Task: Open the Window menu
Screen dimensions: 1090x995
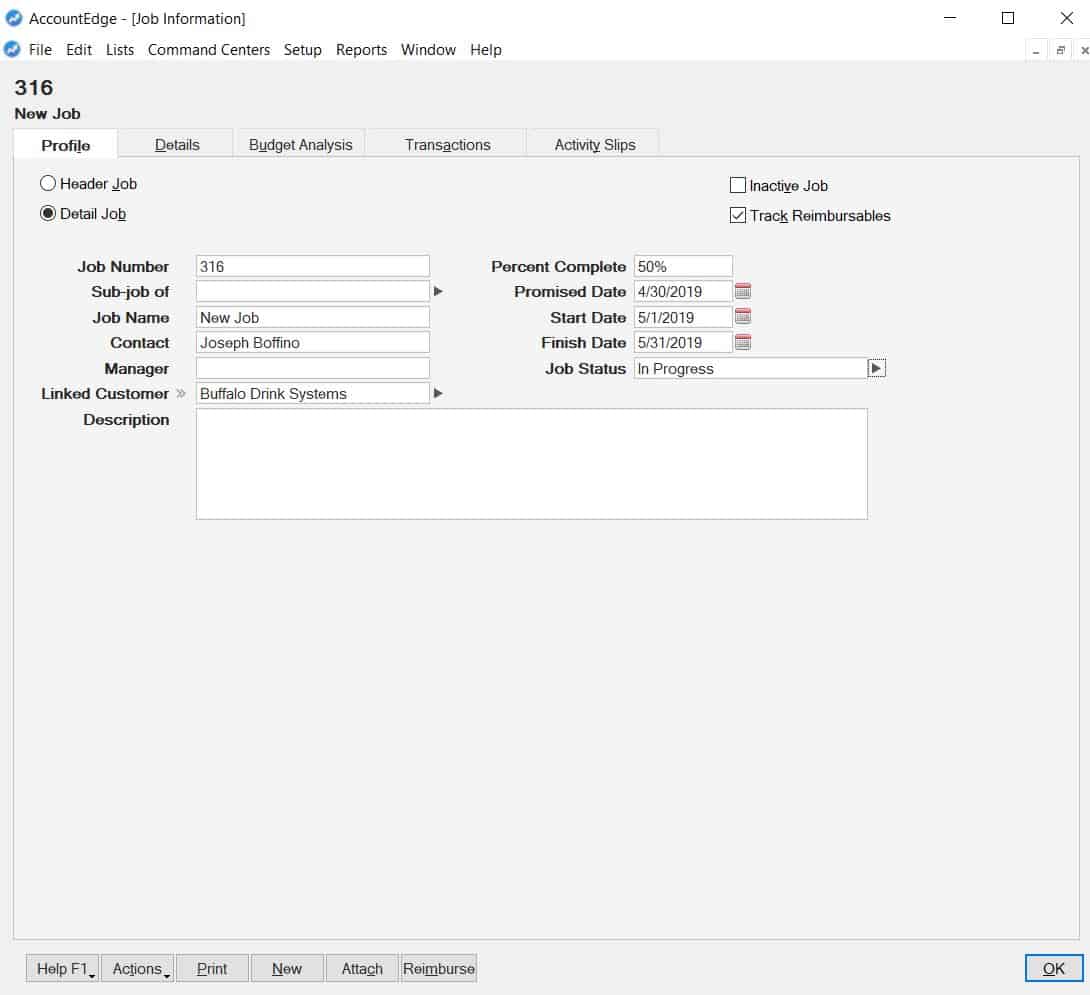Action: coord(428,50)
